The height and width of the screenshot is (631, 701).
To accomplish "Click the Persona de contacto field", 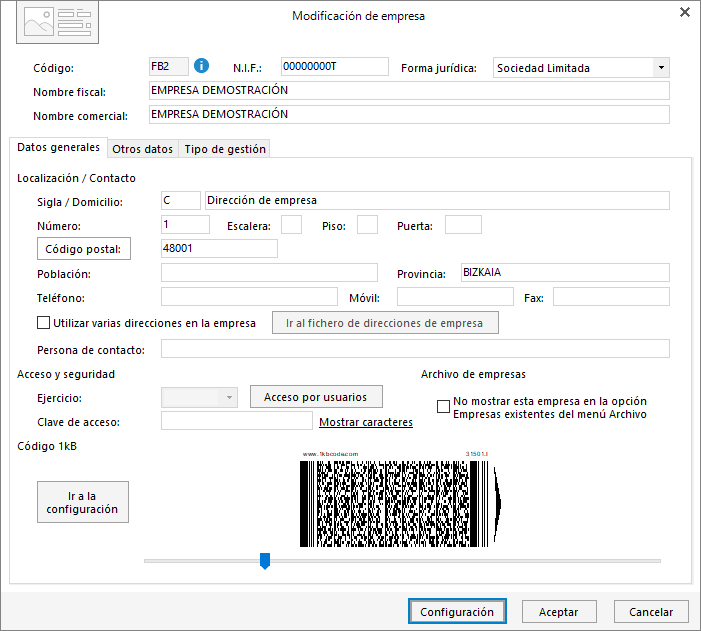I will (x=415, y=348).
